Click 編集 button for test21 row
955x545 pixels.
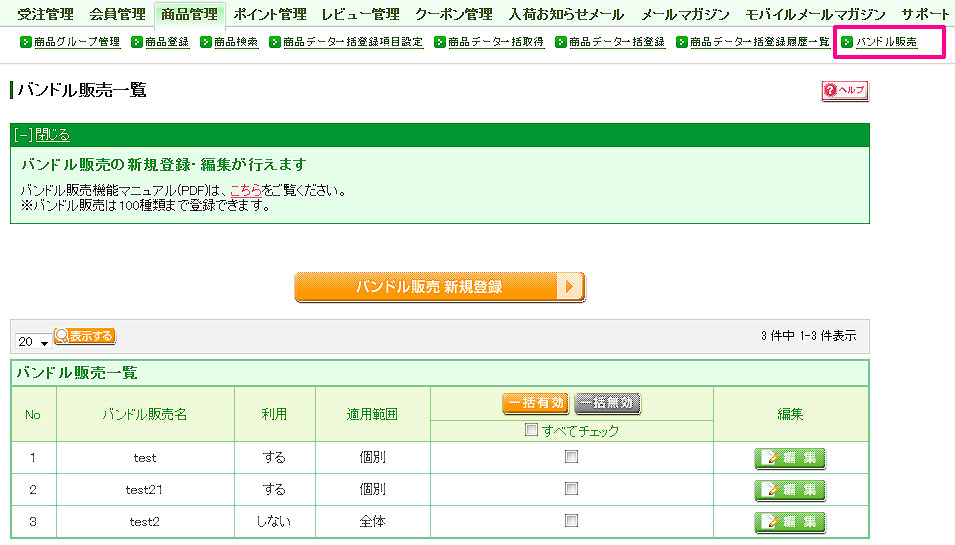(x=790, y=490)
